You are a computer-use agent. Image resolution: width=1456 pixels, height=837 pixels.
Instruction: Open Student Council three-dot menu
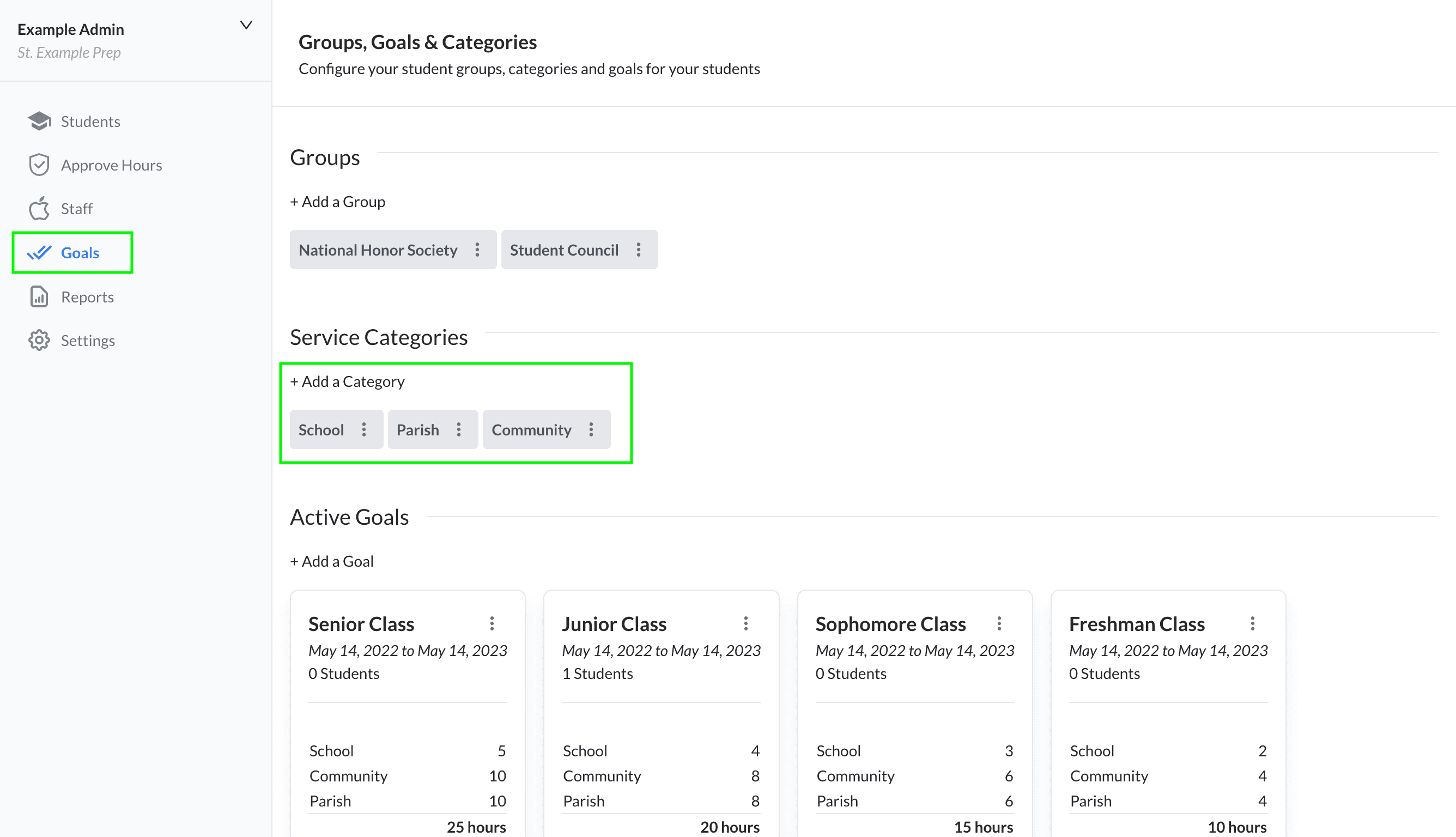coord(639,250)
